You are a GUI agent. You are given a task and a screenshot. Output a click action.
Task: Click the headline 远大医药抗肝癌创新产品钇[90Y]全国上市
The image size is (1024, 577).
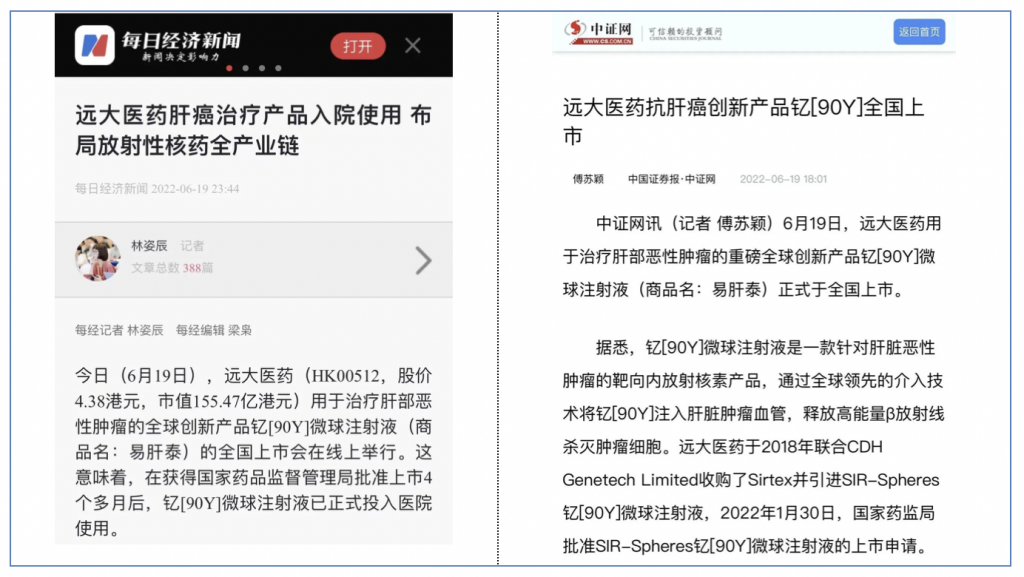tap(743, 121)
